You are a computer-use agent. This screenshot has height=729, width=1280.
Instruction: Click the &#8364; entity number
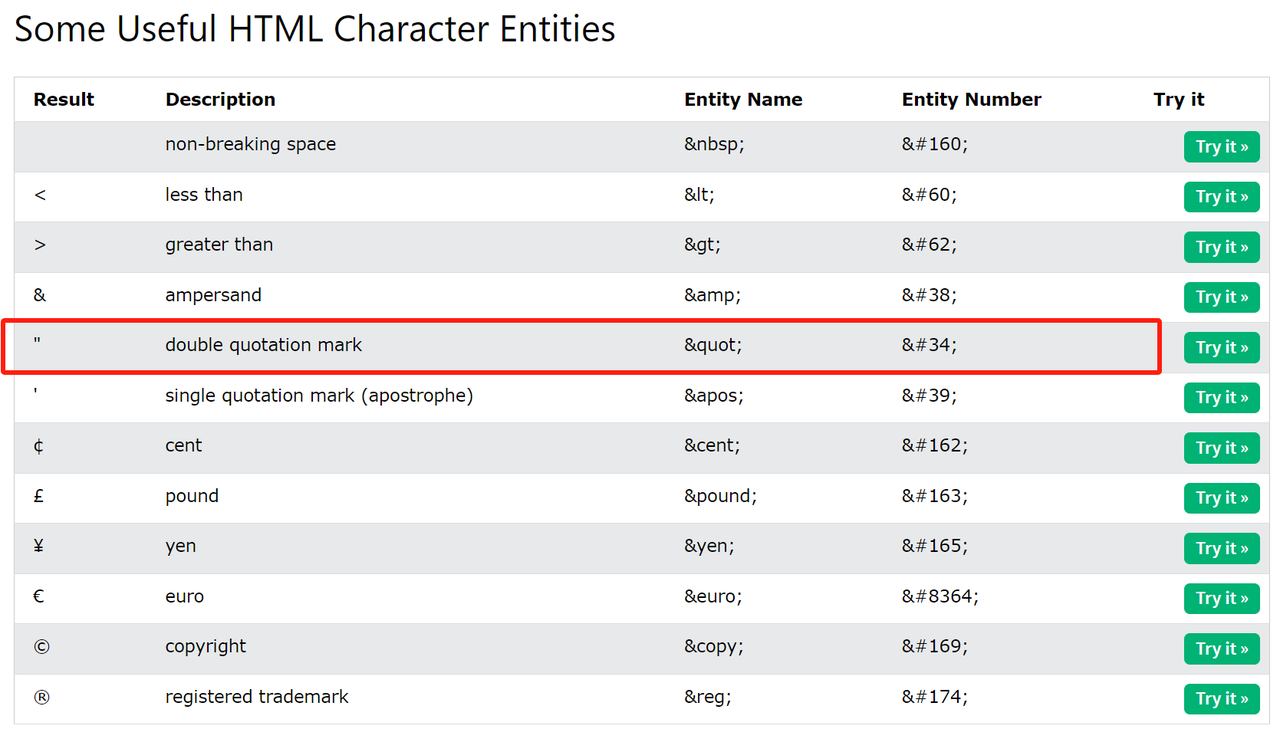point(940,596)
